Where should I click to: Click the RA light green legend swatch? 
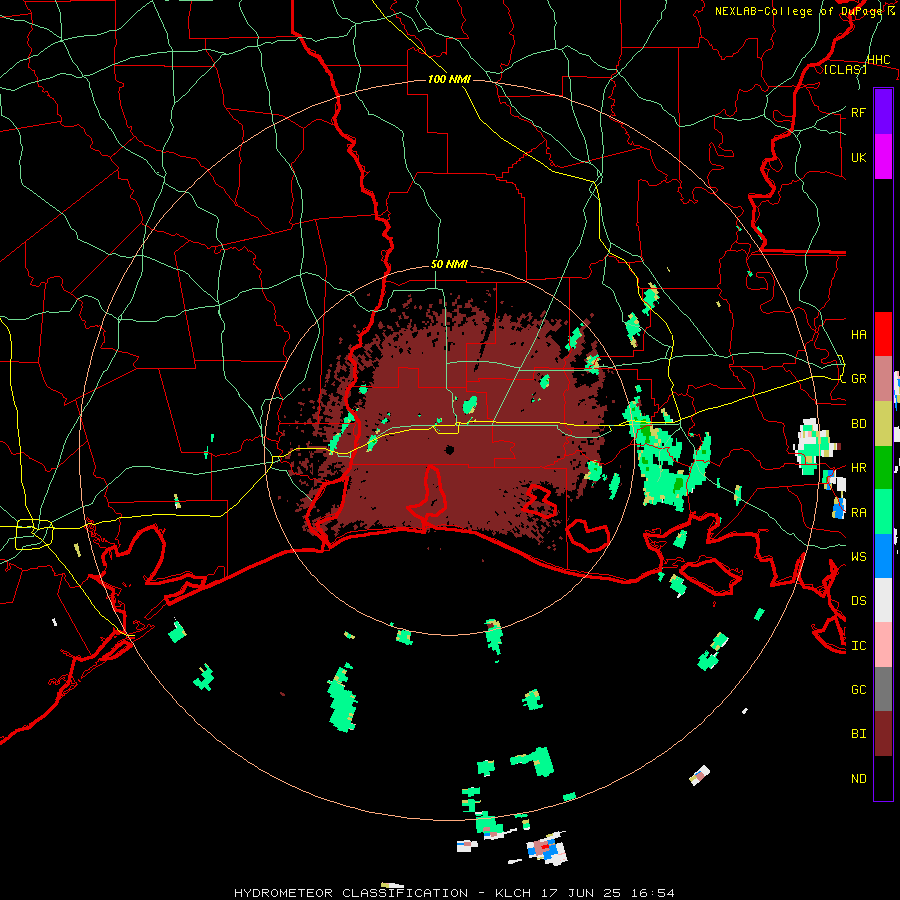point(883,512)
